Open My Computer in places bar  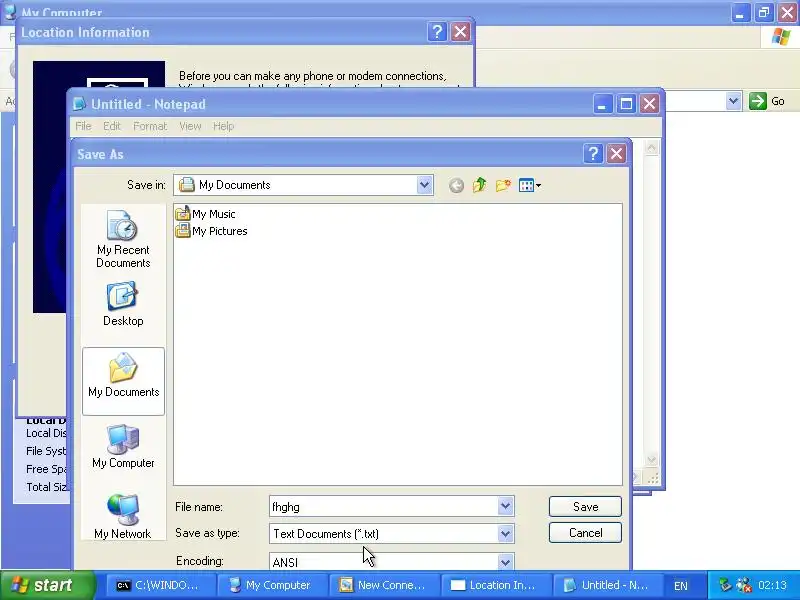pos(123,446)
